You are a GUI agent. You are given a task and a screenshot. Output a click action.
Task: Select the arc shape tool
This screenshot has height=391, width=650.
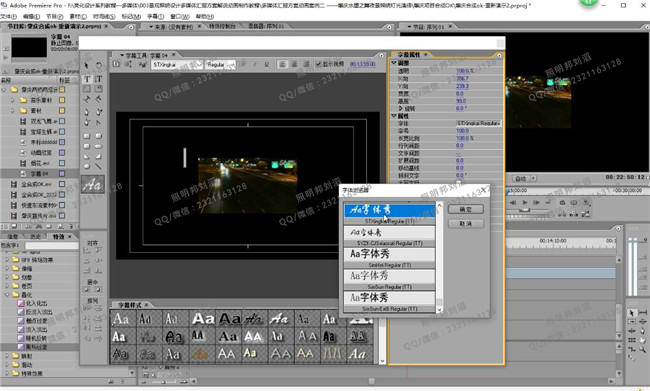(99, 156)
